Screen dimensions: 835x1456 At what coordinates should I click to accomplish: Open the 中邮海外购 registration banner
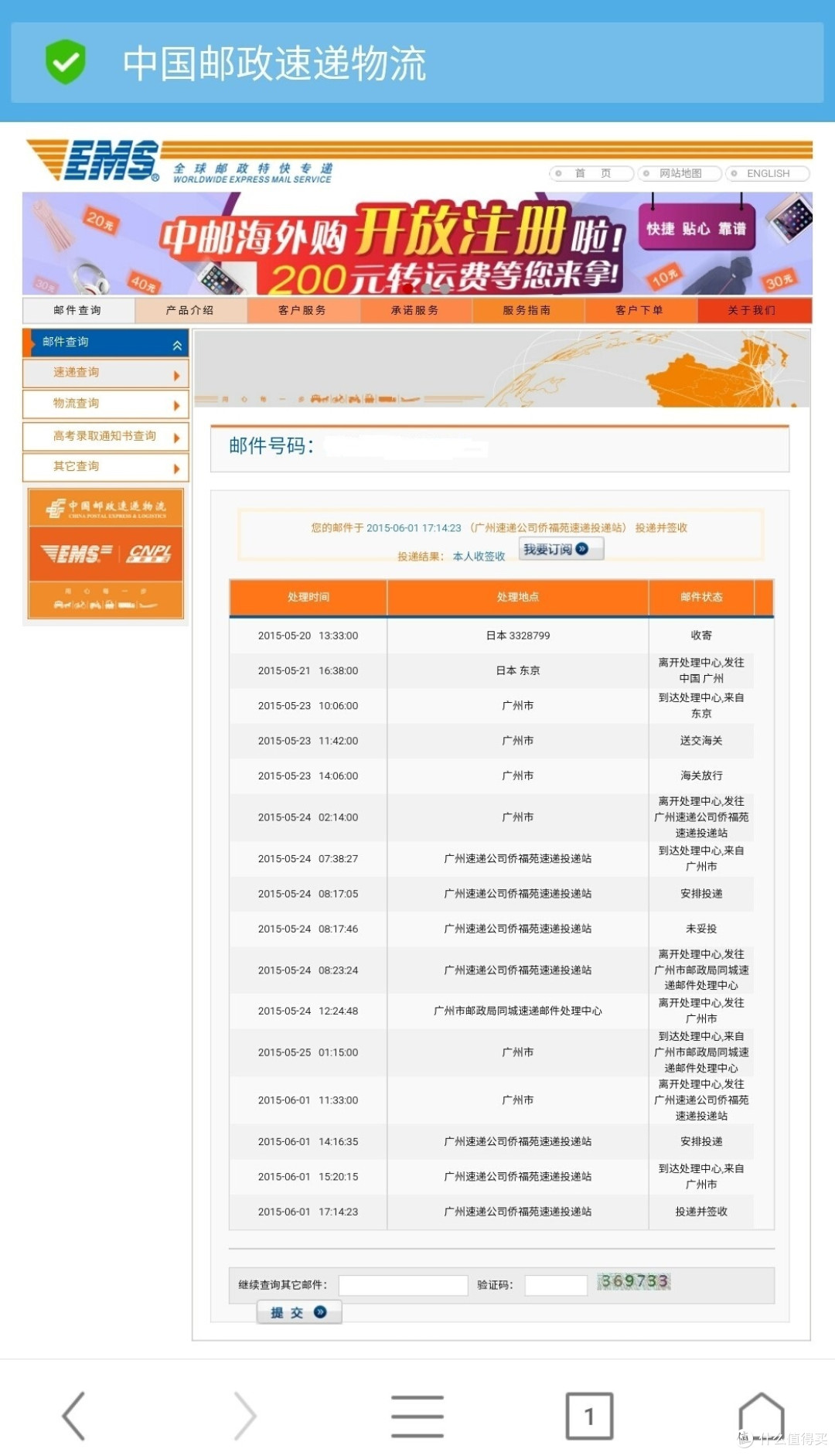417,244
